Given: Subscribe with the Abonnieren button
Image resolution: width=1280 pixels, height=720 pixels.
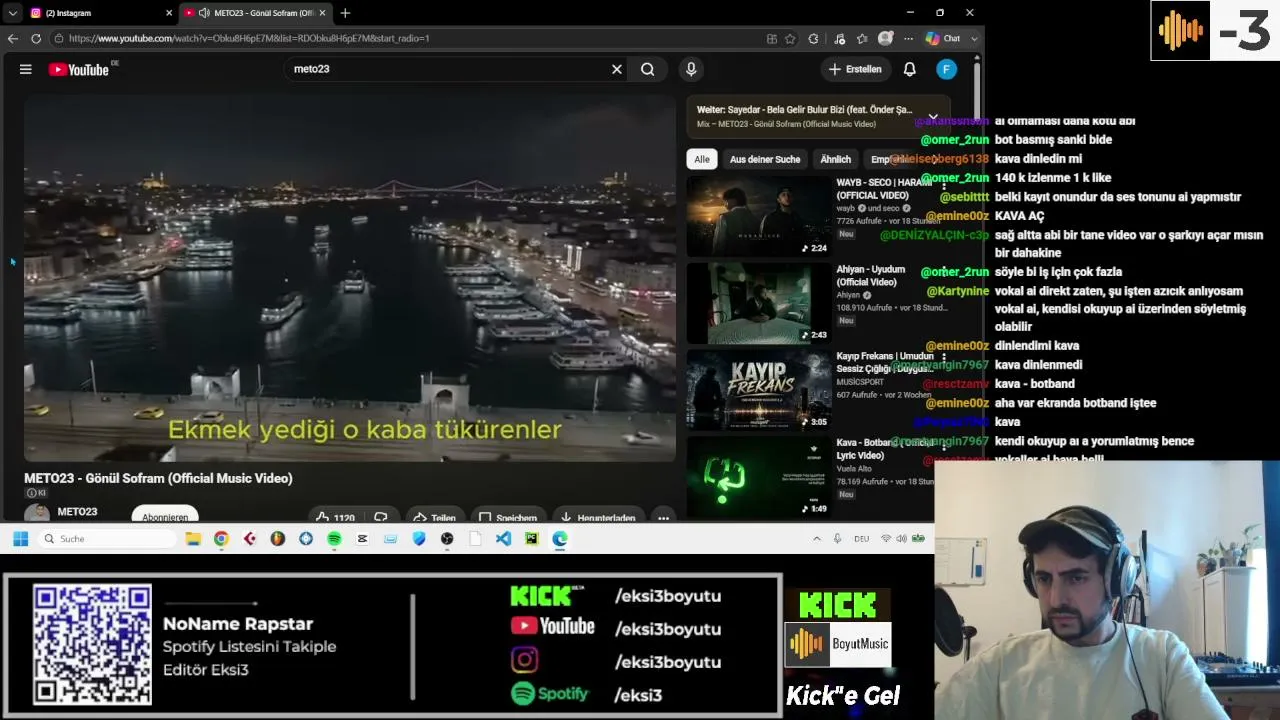Looking at the screenshot, I should point(165,515).
